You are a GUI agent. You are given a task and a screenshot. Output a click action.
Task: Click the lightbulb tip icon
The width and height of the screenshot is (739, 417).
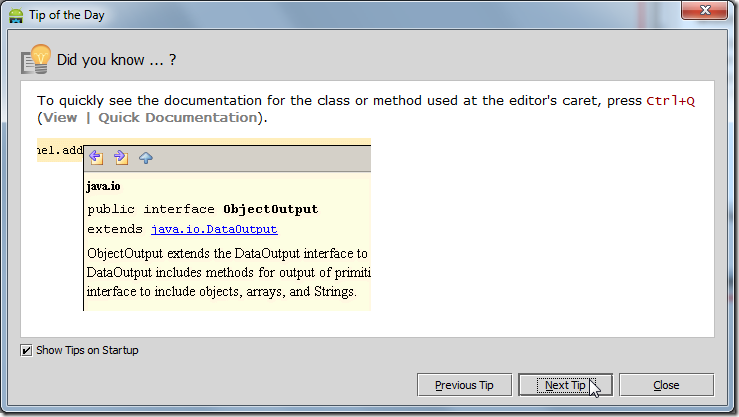[x=36, y=59]
